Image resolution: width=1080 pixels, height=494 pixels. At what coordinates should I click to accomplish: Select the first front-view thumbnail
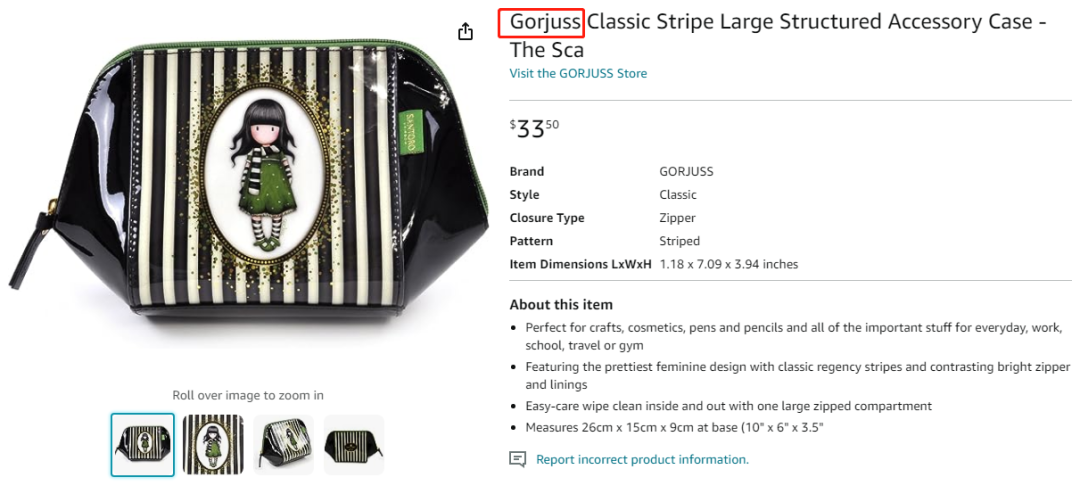[x=142, y=445]
